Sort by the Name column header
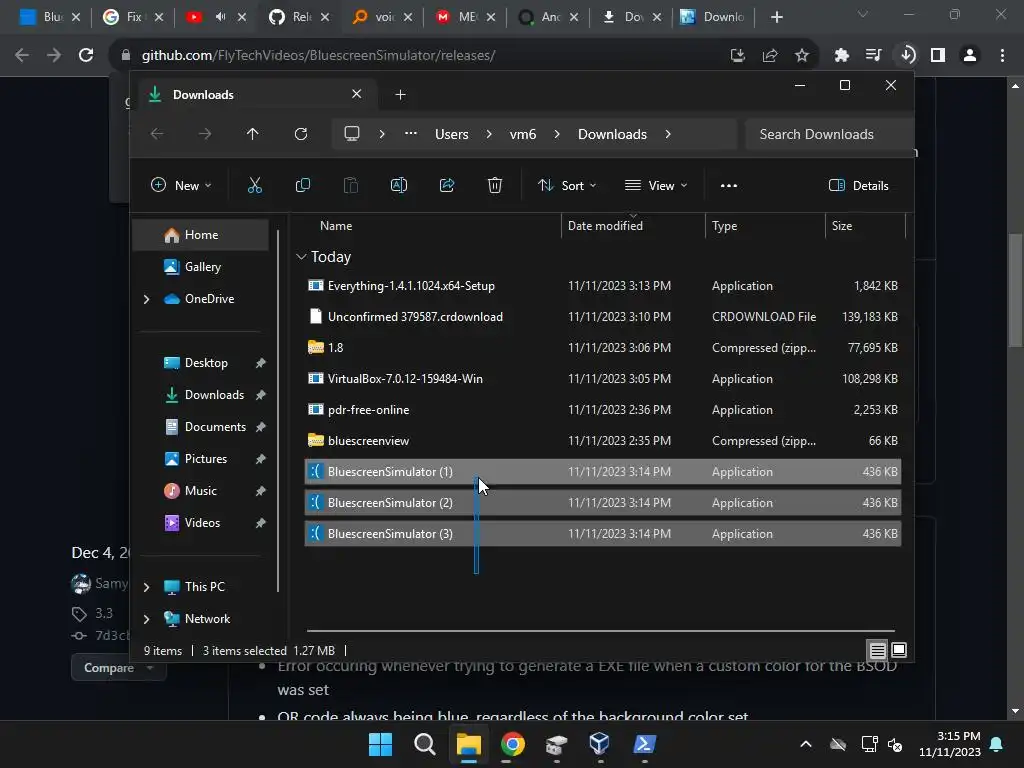The width and height of the screenshot is (1024, 768). coord(336,226)
